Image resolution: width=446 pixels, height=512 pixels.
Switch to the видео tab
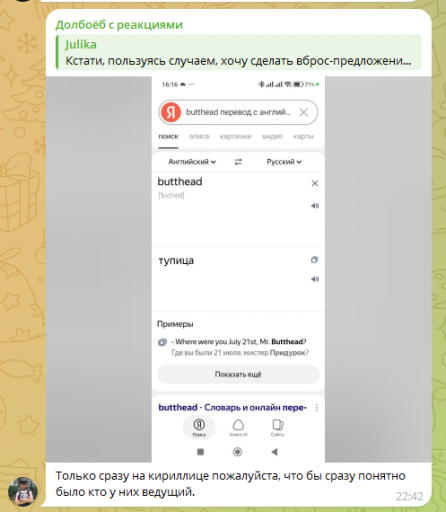coord(272,136)
